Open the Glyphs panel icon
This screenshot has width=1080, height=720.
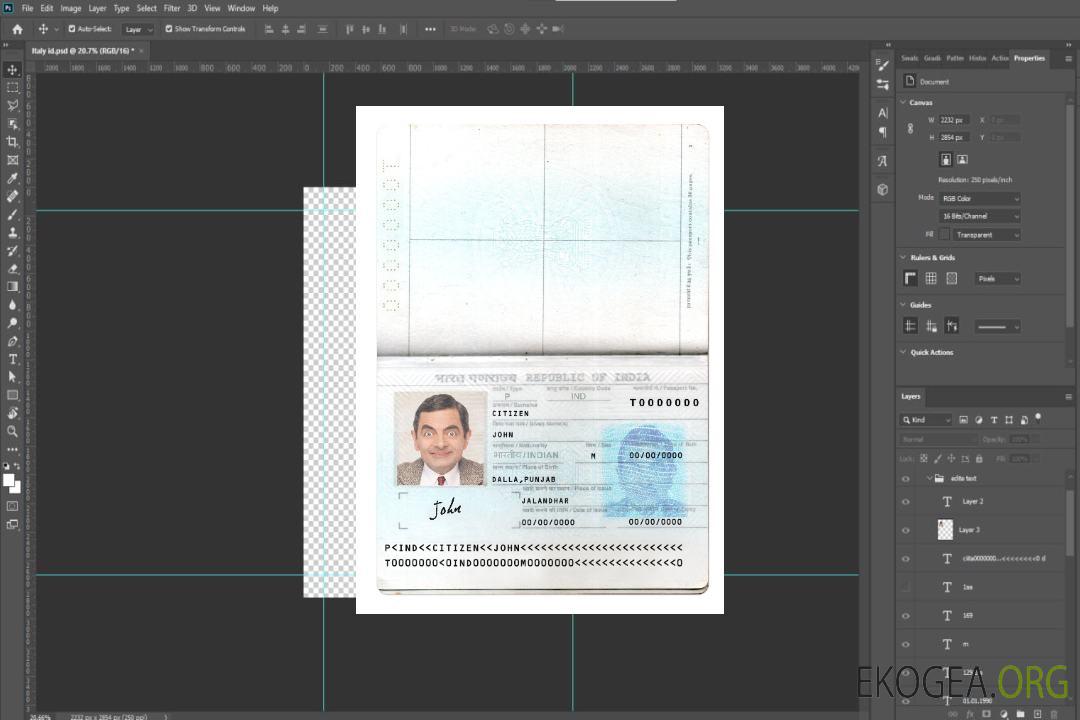coord(883,161)
